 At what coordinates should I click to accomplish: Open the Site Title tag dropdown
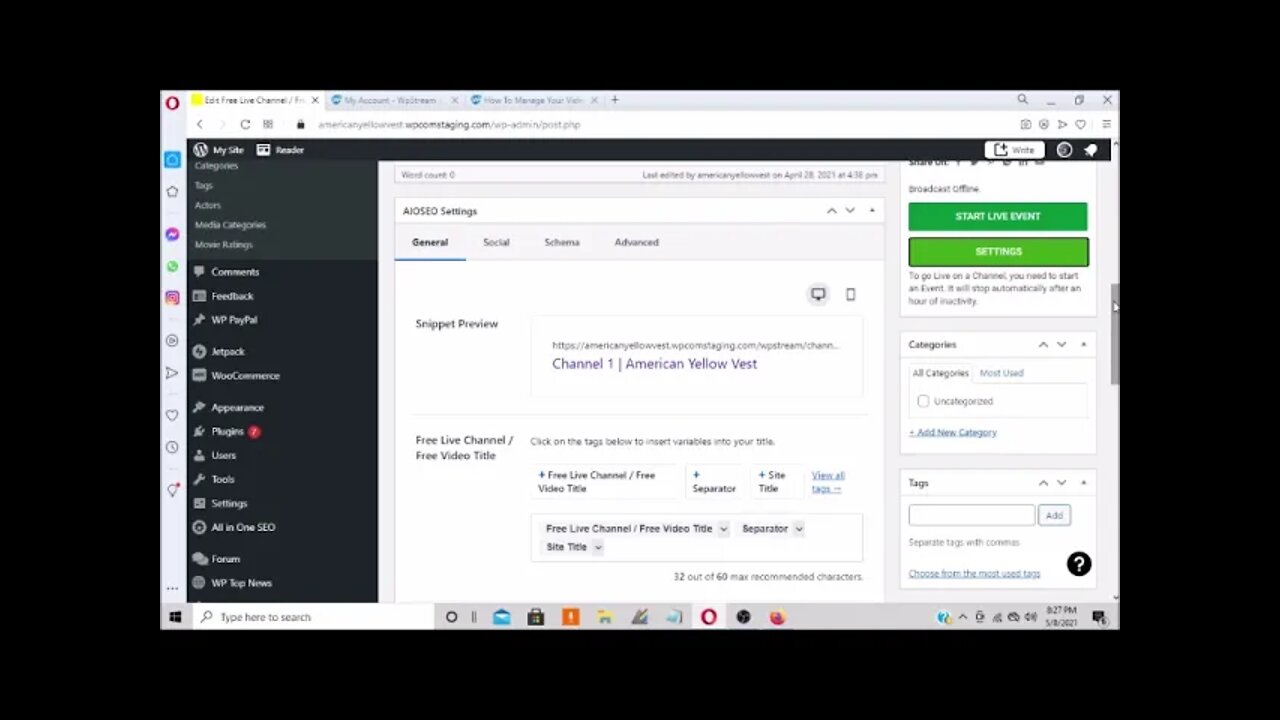pos(598,548)
